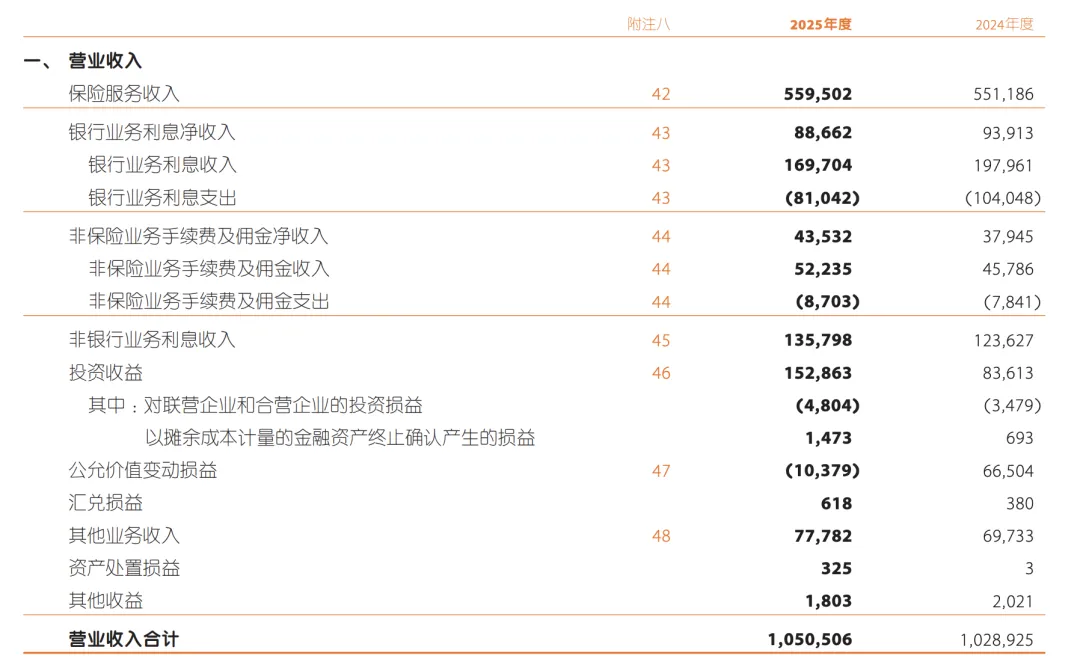Select the 以摊余成本计量的金融资产 row label
The height and width of the screenshot is (659, 1080).
pyautogui.click(x=340, y=437)
